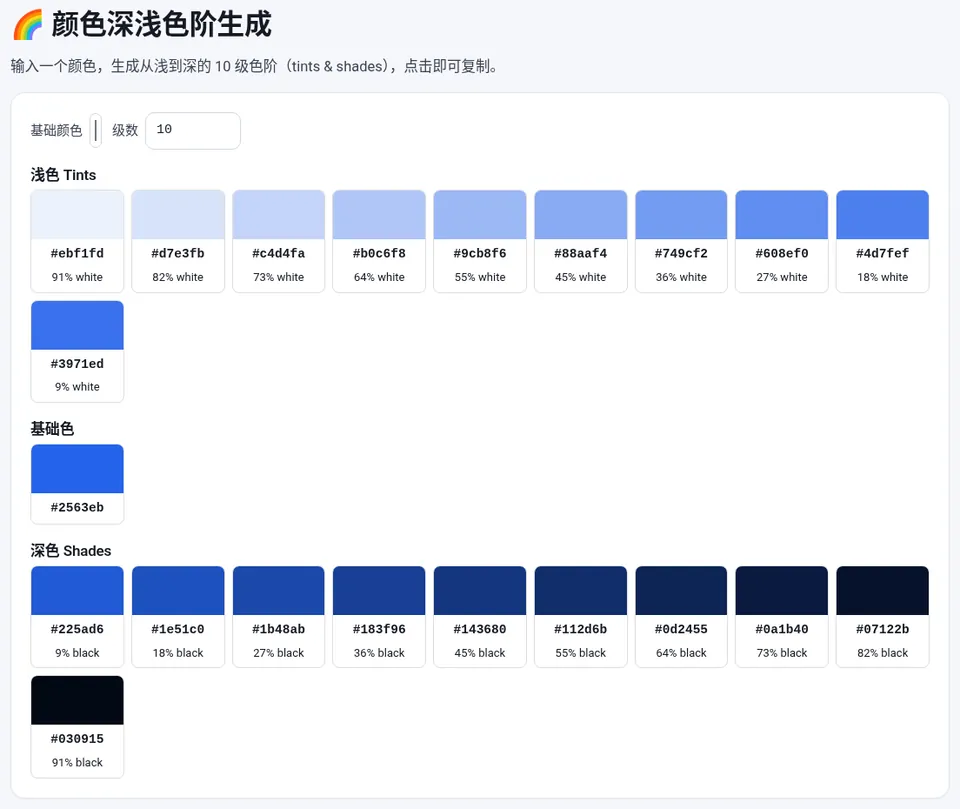Copy tint swatch #ebf1fd
This screenshot has width=960, height=809.
click(x=77, y=241)
